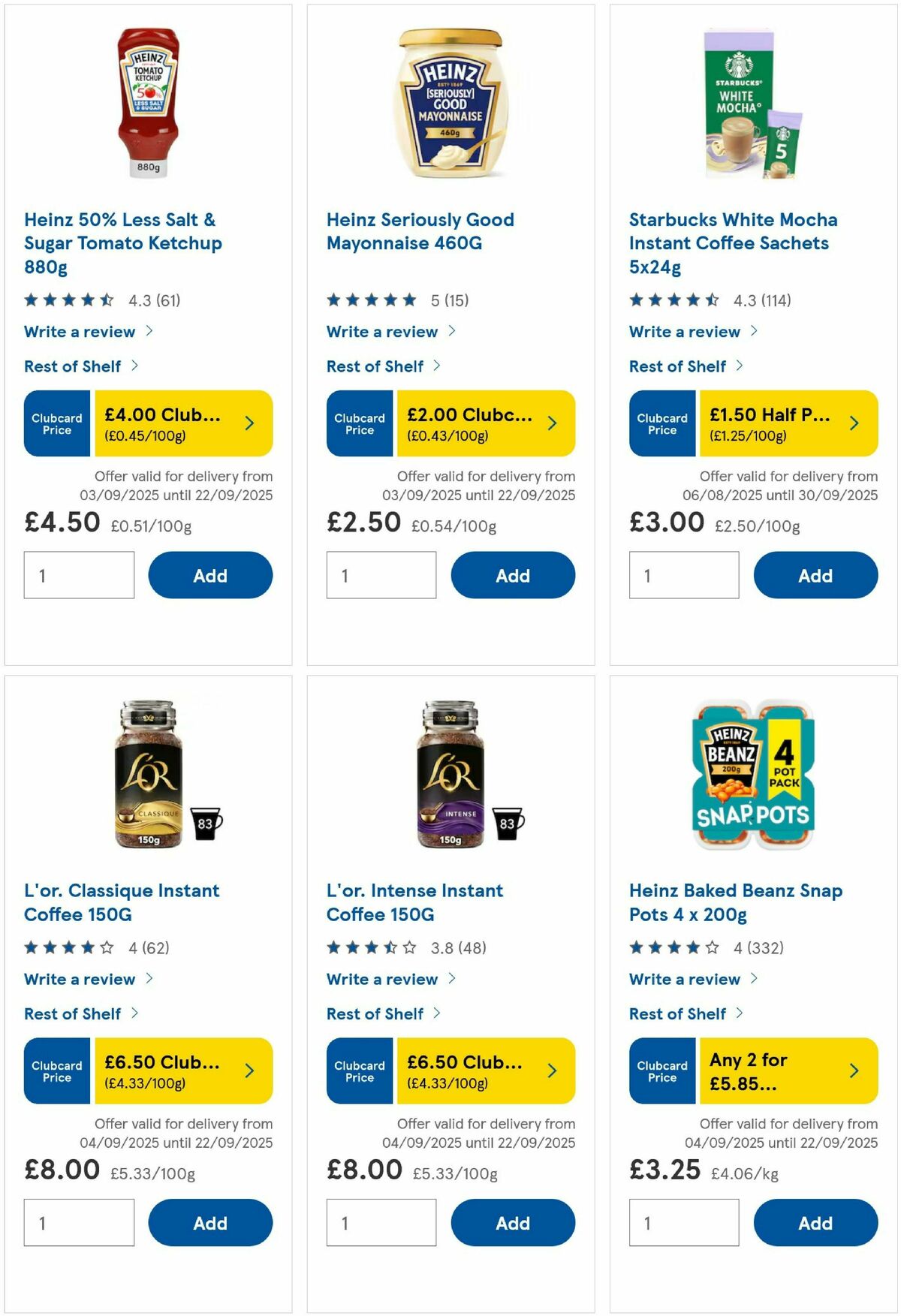Add the L'or Intense coffee to the basket
The width and height of the screenshot is (901, 1316).
(x=513, y=1222)
